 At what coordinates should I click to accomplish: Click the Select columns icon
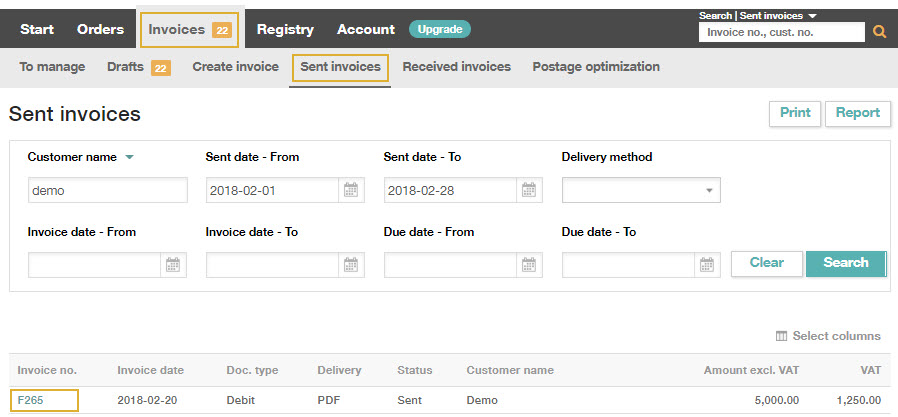pos(781,336)
